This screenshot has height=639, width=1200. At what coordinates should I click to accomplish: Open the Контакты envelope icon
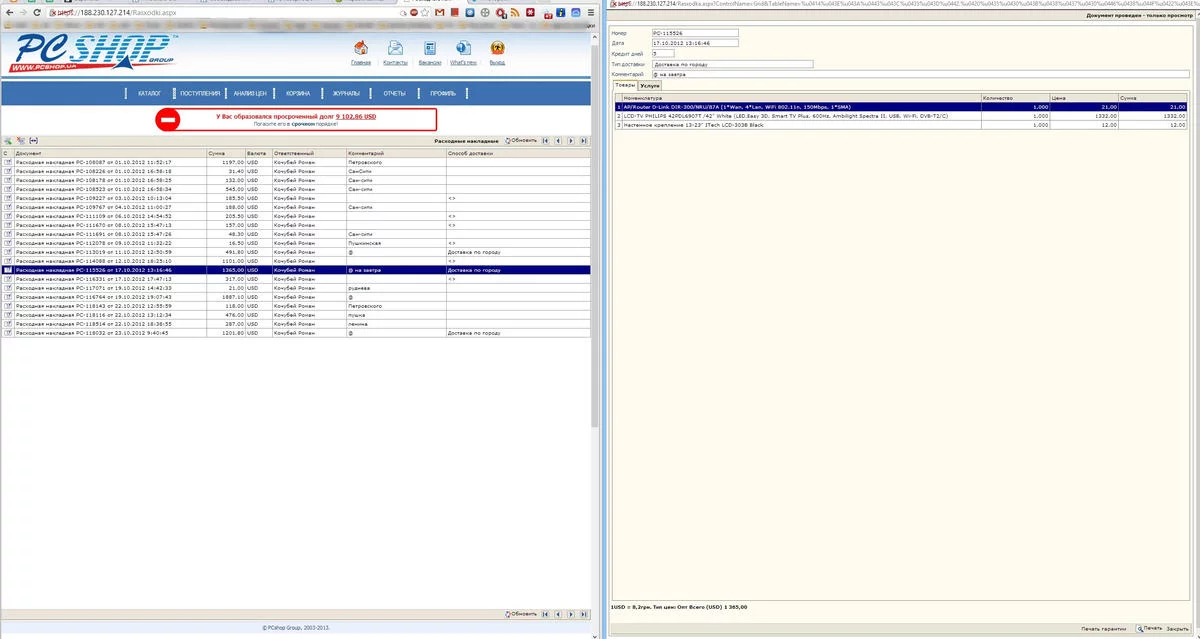pyautogui.click(x=395, y=49)
